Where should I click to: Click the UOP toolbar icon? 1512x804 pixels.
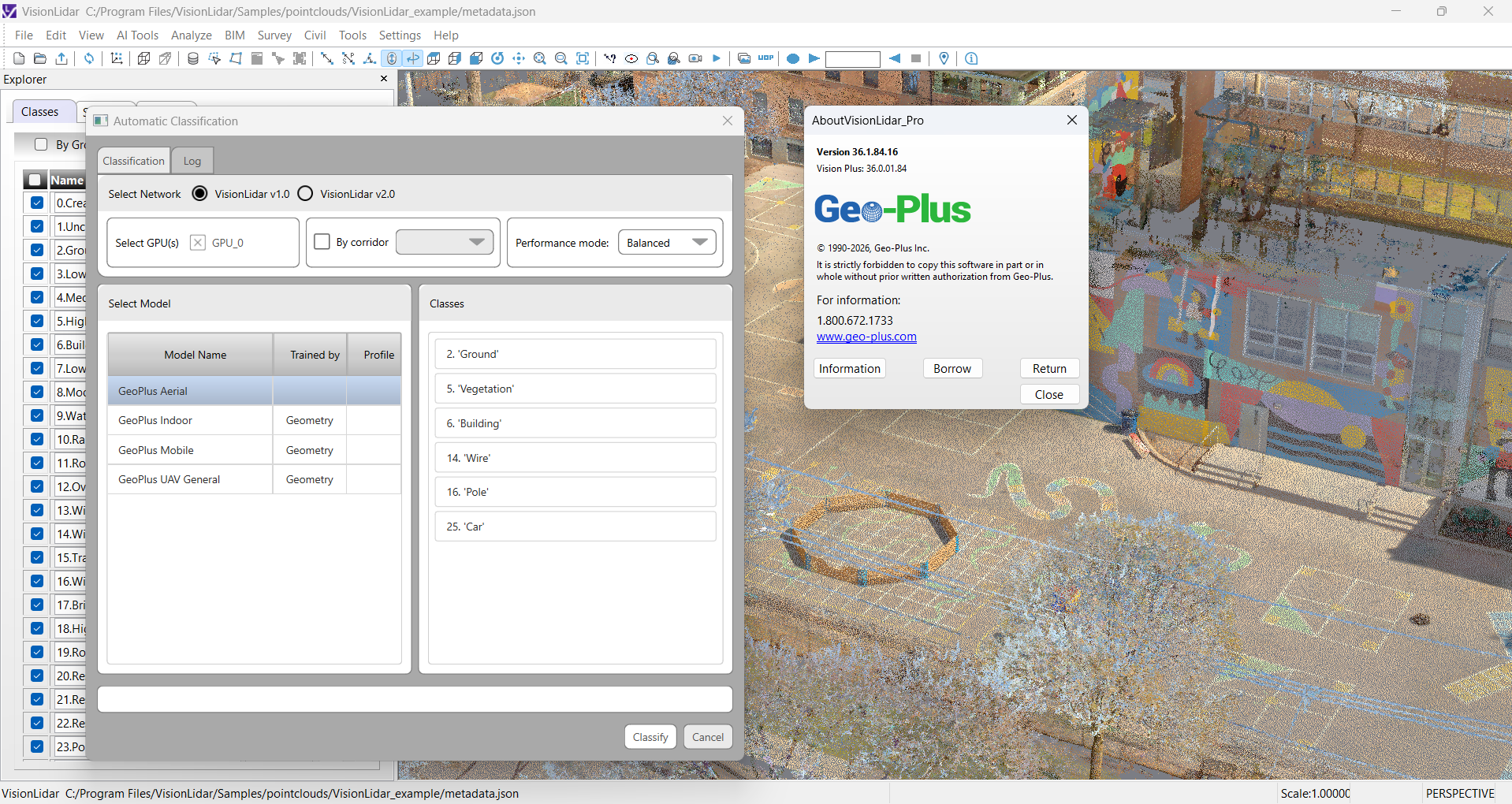765,58
